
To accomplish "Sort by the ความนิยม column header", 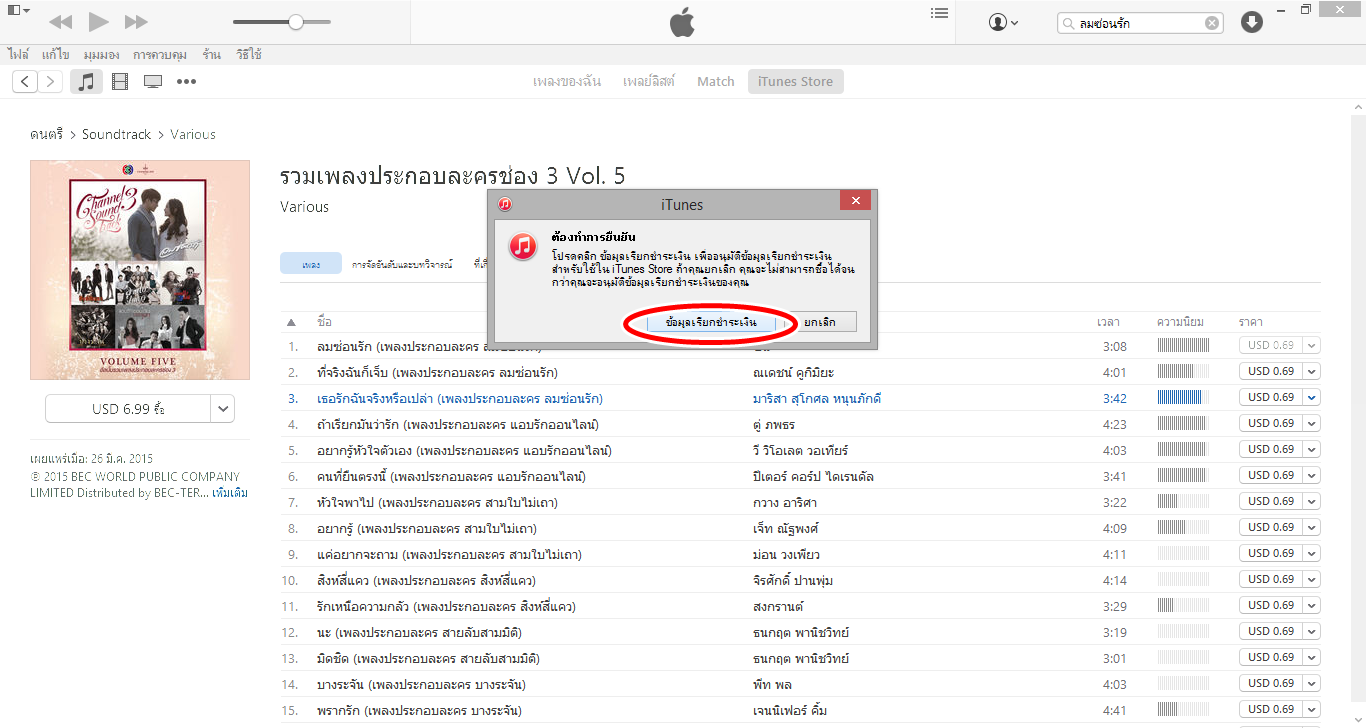I will click(x=1180, y=322).
